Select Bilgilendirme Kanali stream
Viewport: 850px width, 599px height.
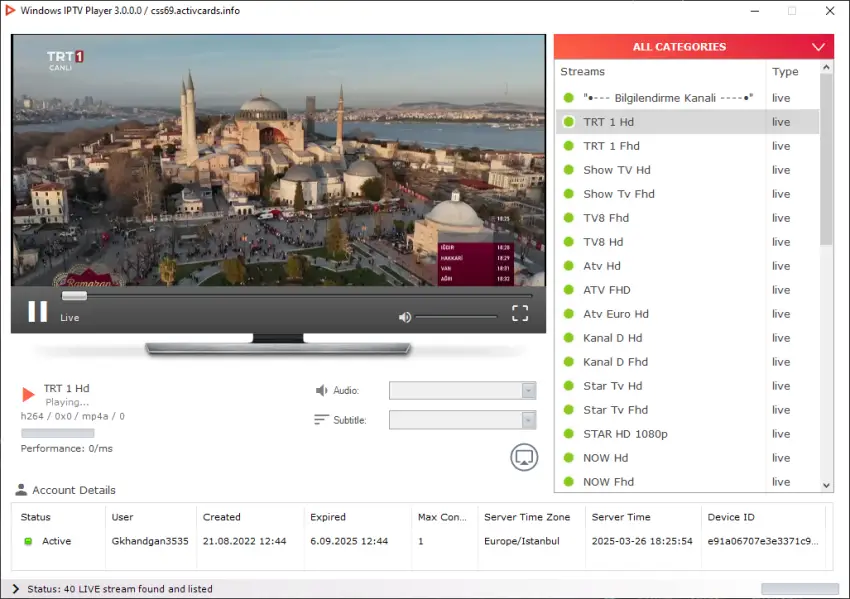click(x=687, y=98)
